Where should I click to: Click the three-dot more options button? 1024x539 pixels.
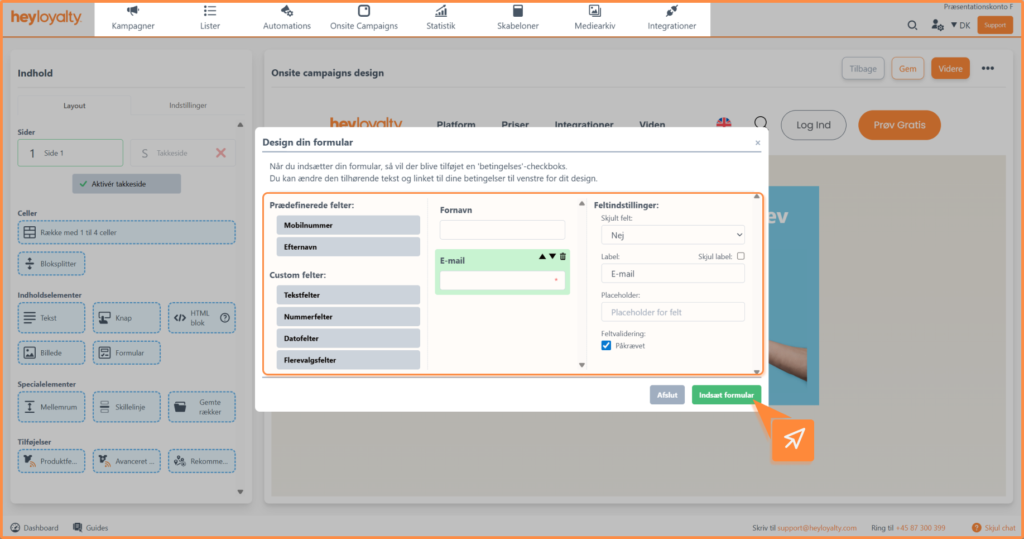(x=988, y=69)
